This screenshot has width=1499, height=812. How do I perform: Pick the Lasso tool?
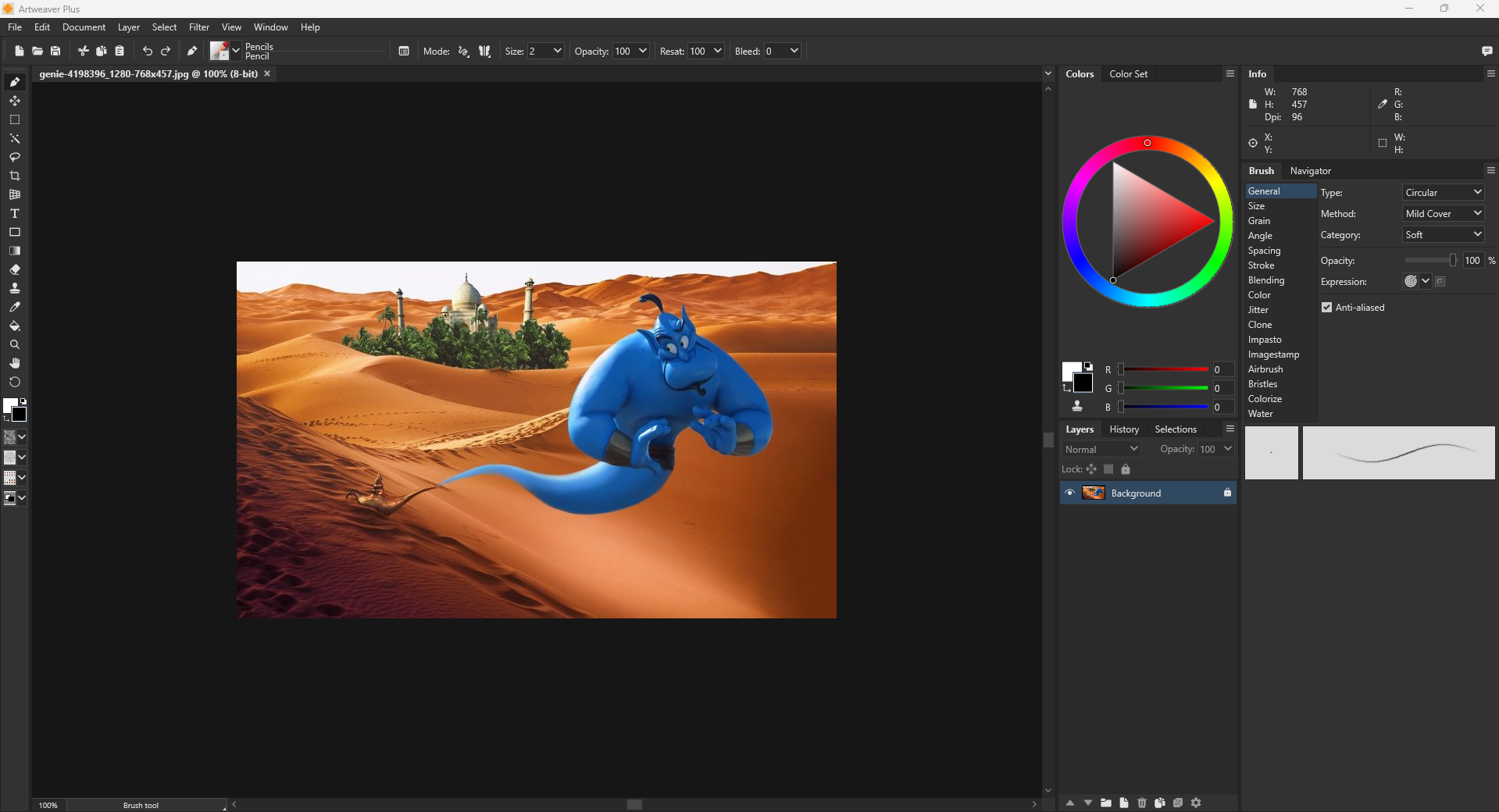coord(15,157)
